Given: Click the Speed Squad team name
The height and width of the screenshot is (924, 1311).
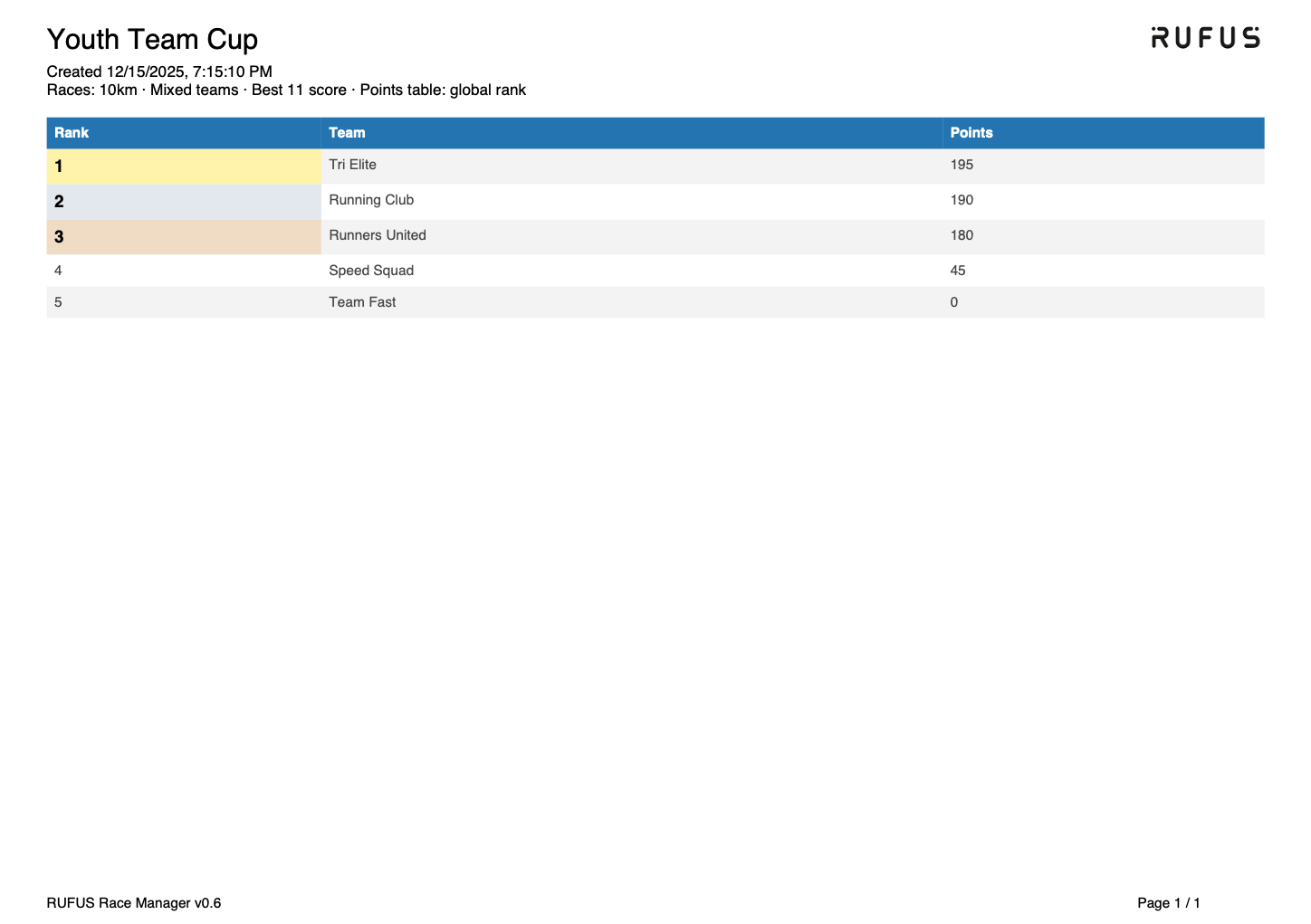Looking at the screenshot, I should [x=371, y=271].
